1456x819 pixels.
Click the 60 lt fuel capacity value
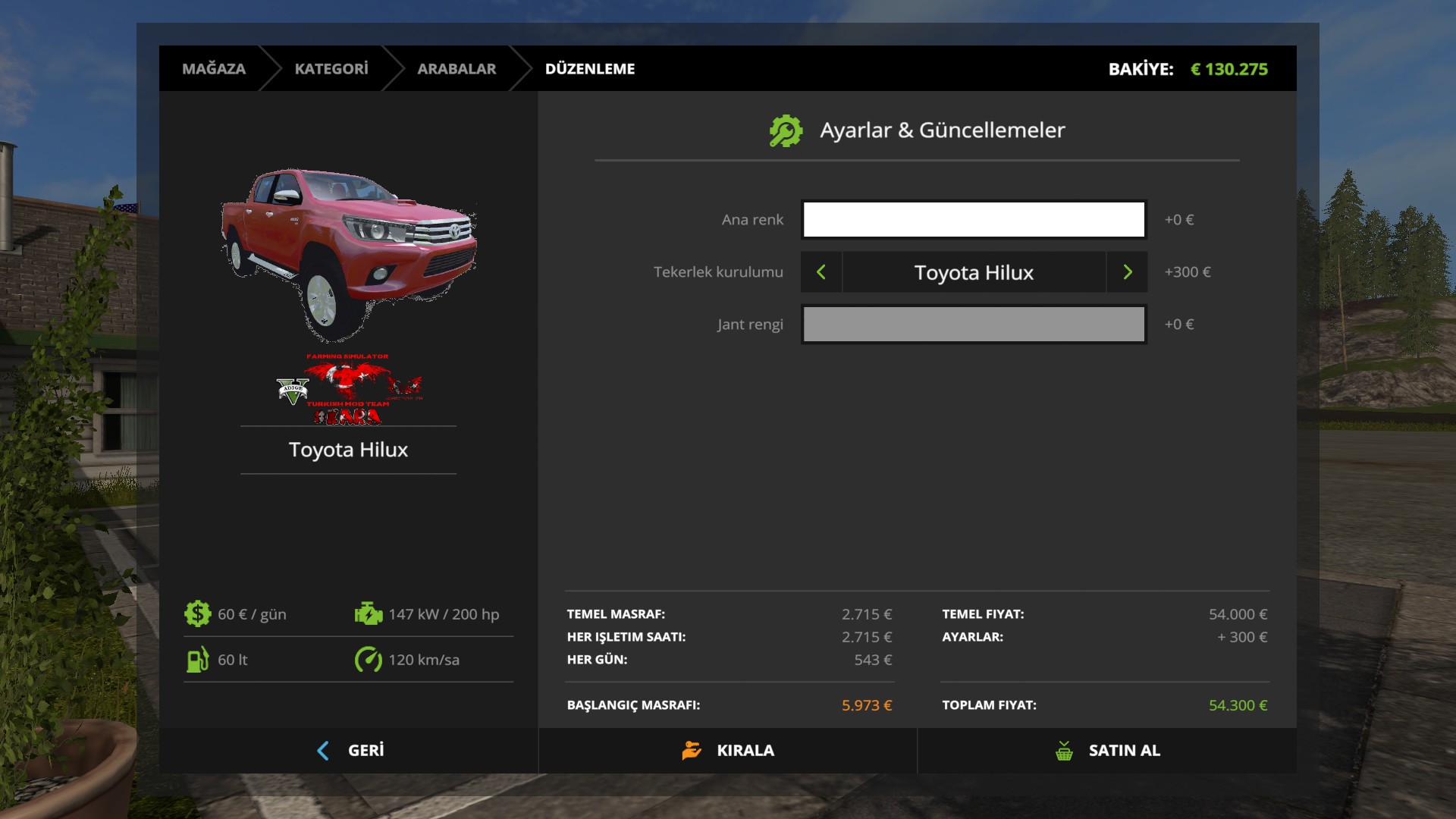(x=233, y=660)
